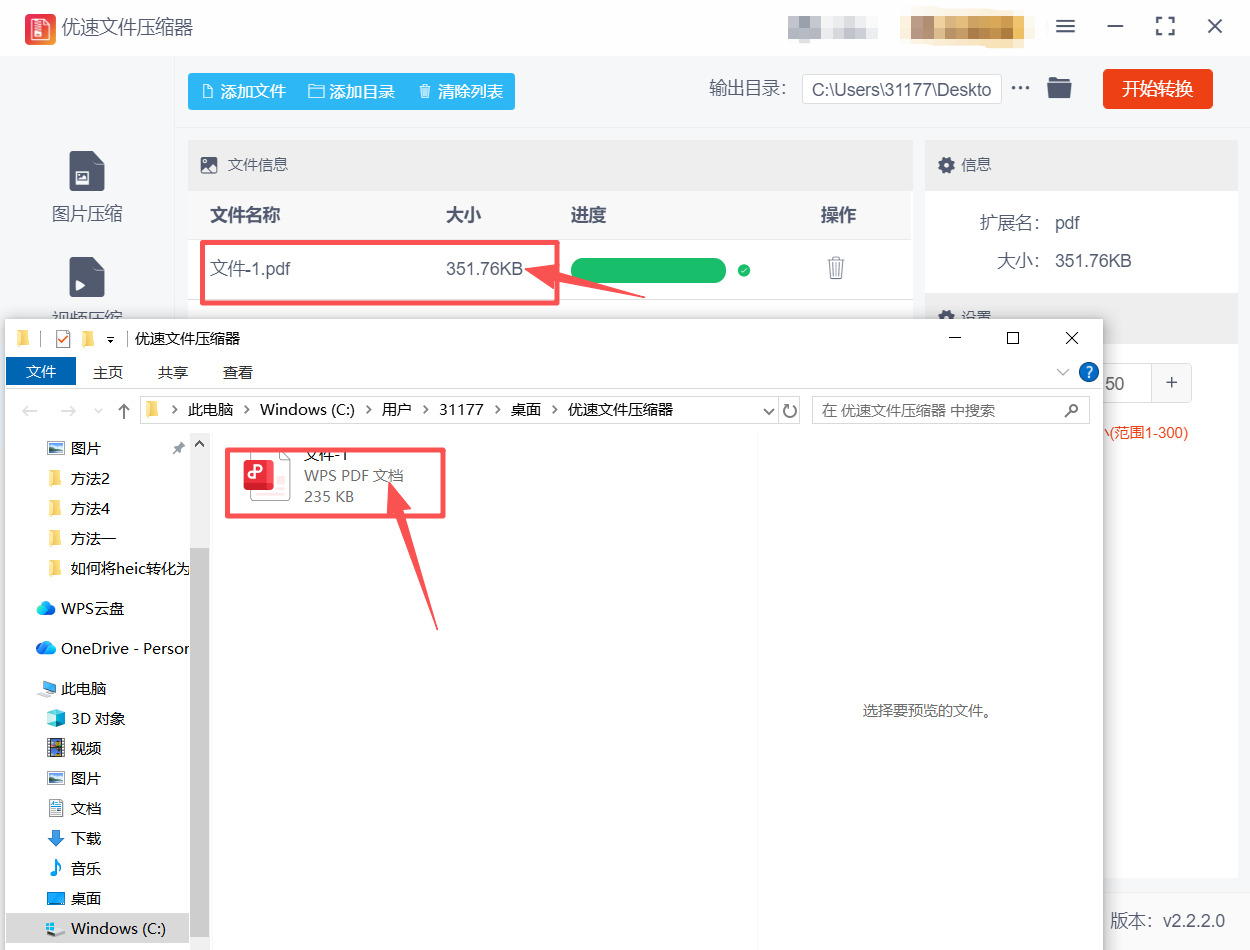Image resolution: width=1250 pixels, height=950 pixels.
Task: Collapse the Explorer ribbon with the chevron
Action: [x=1063, y=371]
